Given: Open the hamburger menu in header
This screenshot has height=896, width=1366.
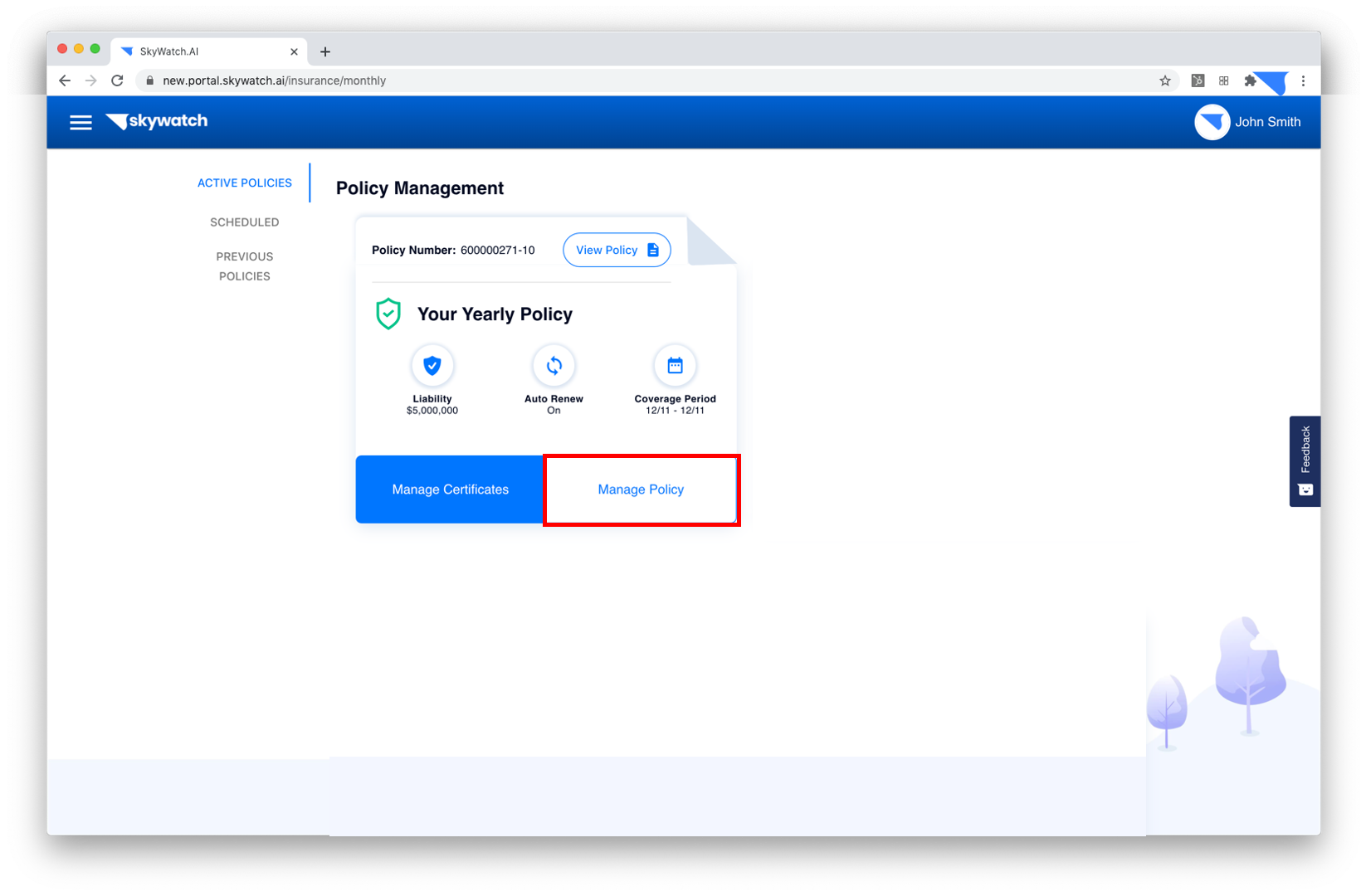Looking at the screenshot, I should click(x=80, y=123).
